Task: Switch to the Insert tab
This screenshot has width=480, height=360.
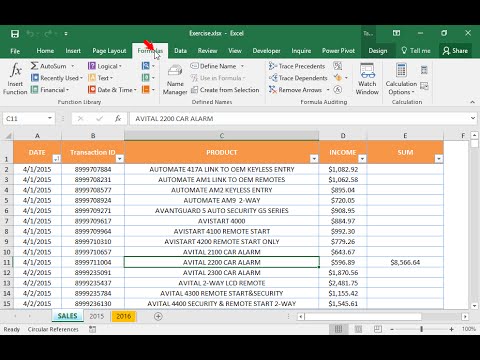Action: click(73, 51)
